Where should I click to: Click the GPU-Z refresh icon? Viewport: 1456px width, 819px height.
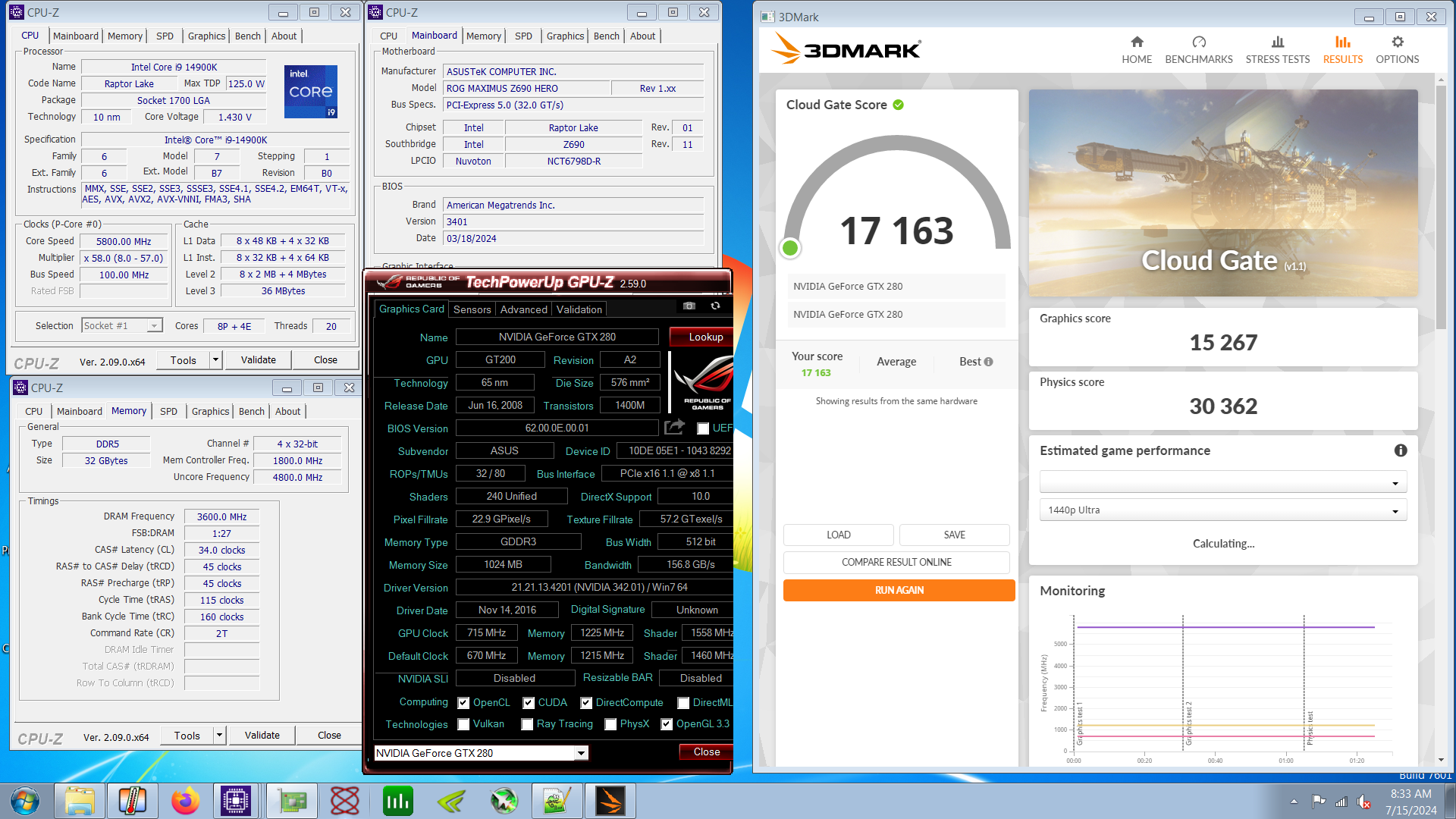(x=715, y=306)
